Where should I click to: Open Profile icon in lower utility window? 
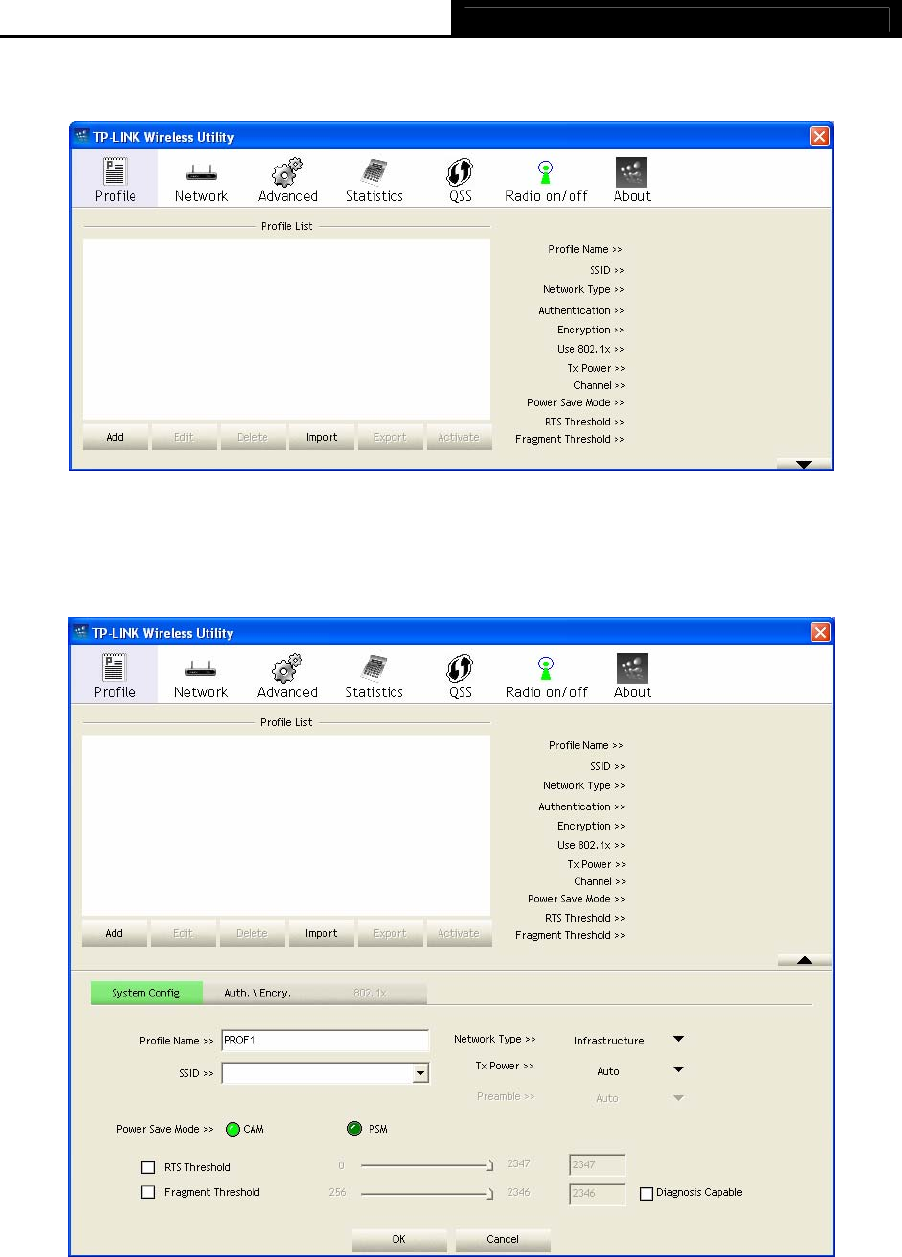[x=115, y=676]
